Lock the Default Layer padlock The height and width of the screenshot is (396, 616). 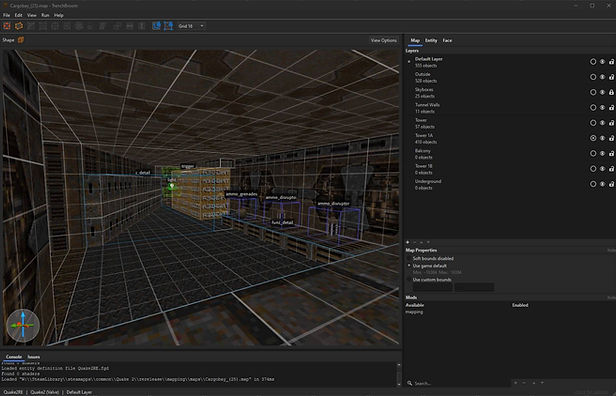click(x=611, y=62)
